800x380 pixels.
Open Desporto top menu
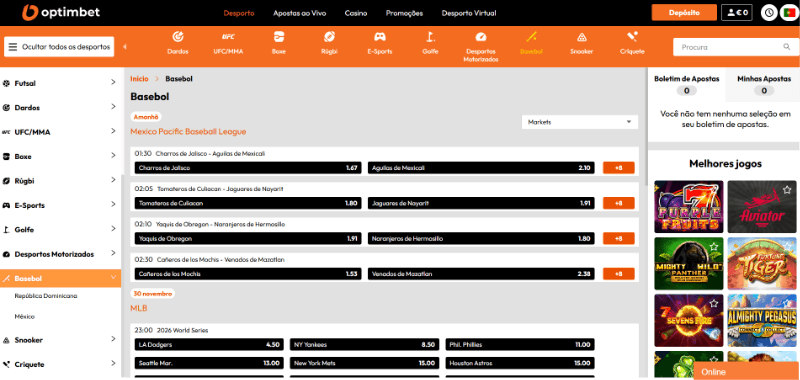239,13
